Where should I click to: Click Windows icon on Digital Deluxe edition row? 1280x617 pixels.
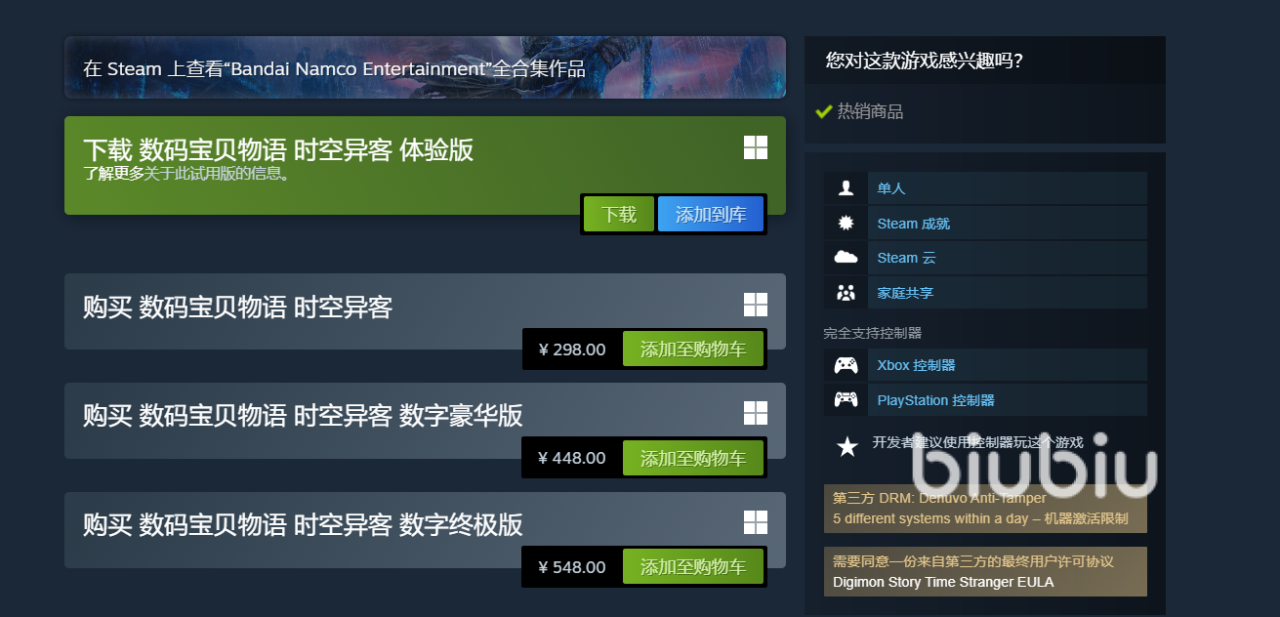(x=755, y=413)
